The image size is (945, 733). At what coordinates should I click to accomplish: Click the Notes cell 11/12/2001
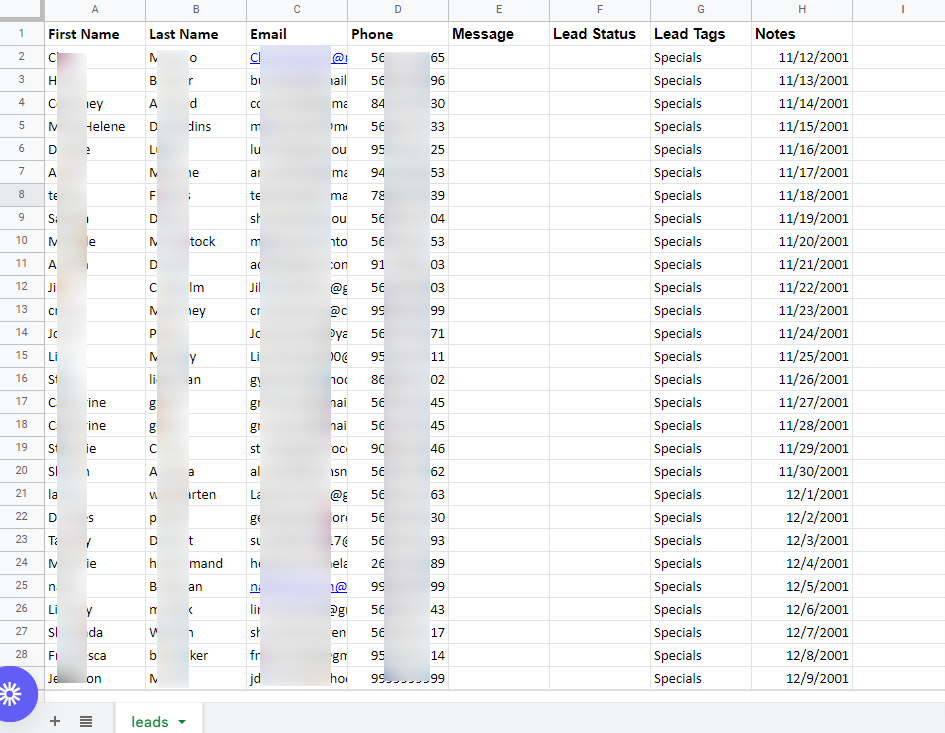802,57
